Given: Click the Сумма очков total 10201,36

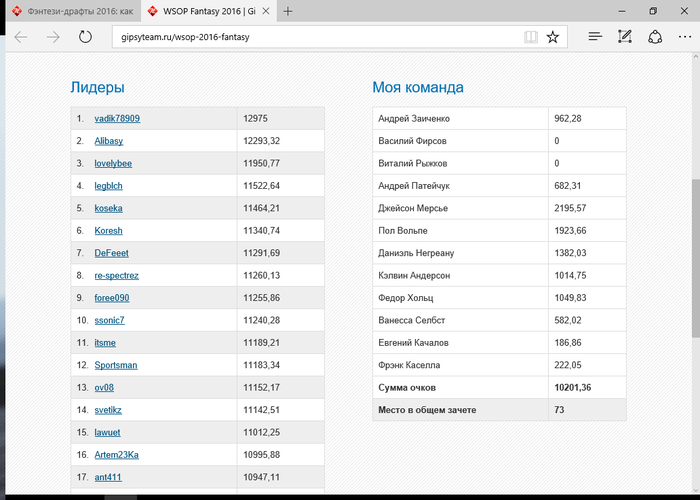Looking at the screenshot, I should [x=572, y=388].
